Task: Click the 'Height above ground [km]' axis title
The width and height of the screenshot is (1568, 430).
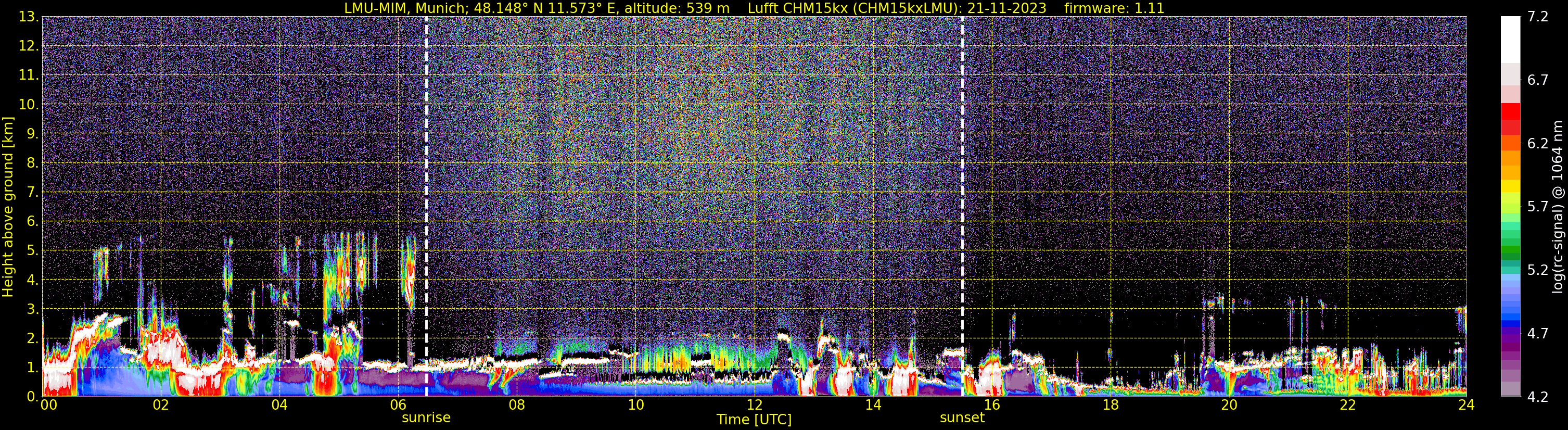Action: point(8,207)
